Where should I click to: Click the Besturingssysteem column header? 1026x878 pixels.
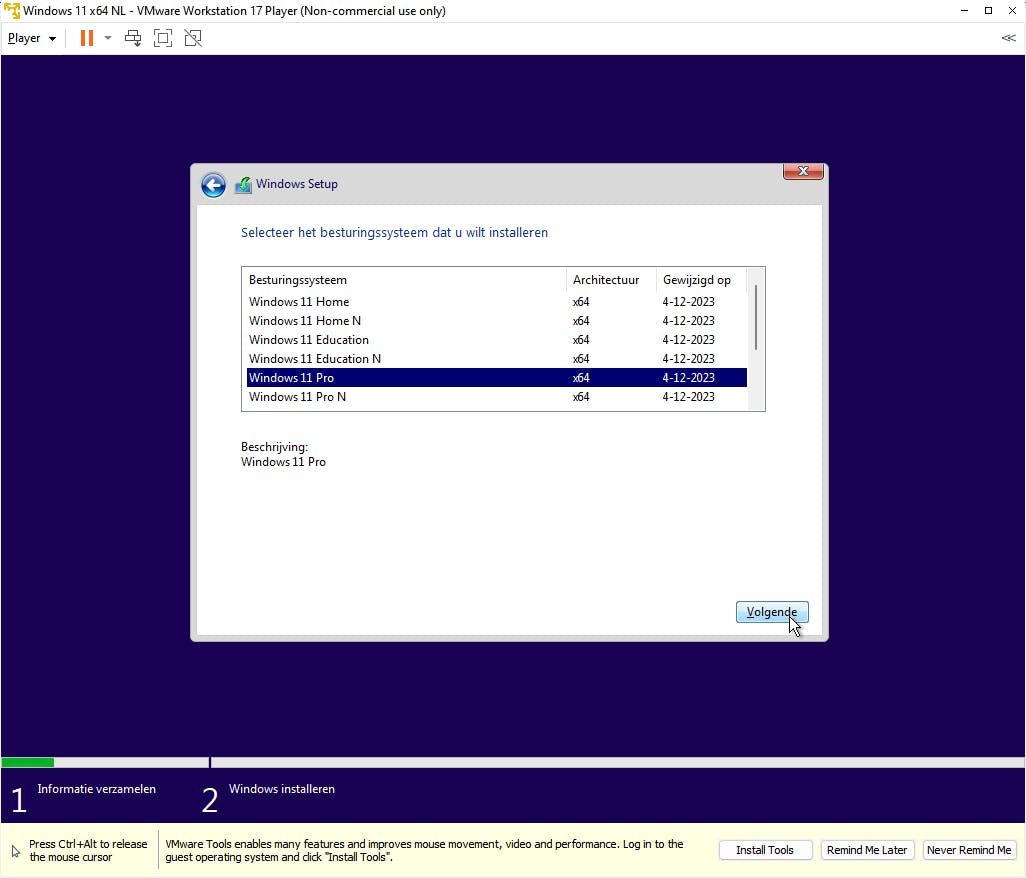(404, 280)
